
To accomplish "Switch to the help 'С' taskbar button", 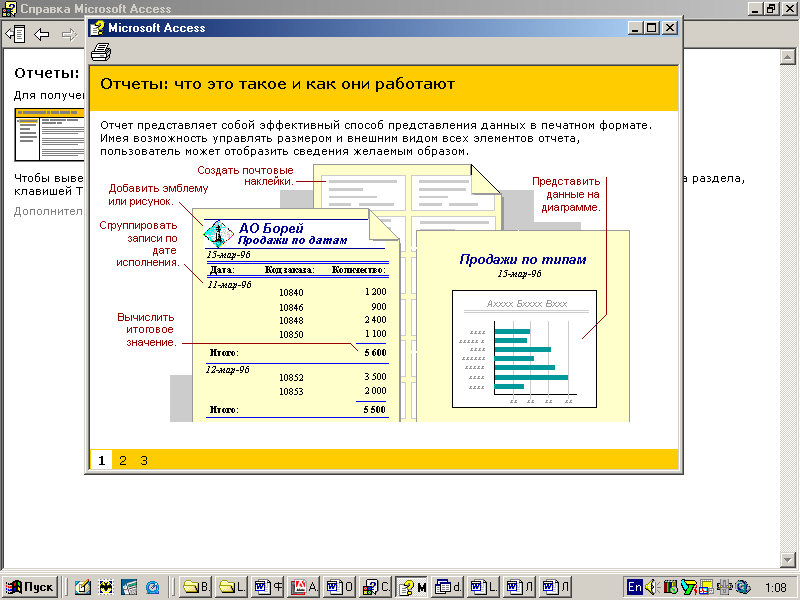I will pyautogui.click(x=376, y=587).
